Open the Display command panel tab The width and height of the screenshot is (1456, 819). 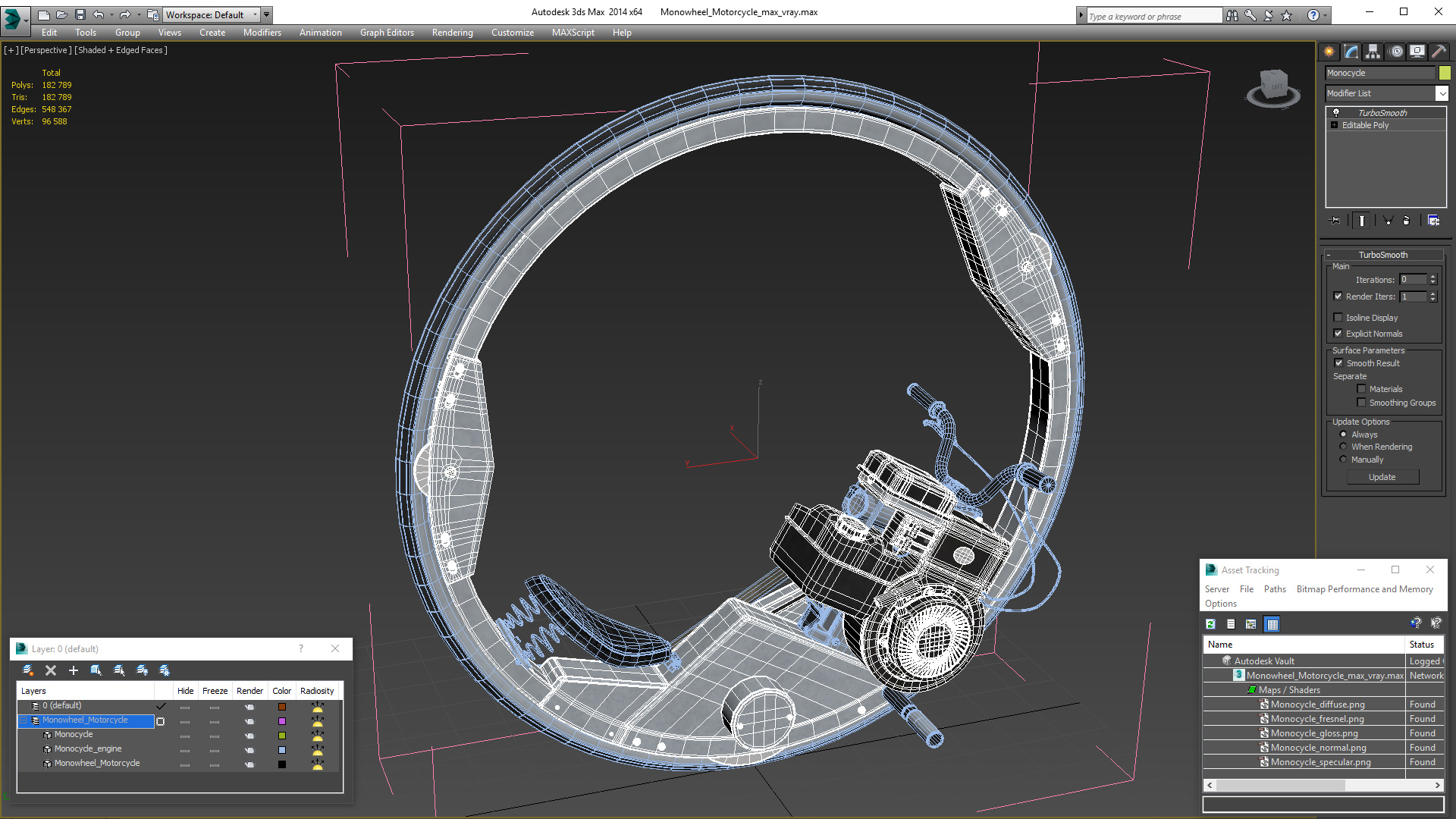pyautogui.click(x=1417, y=52)
